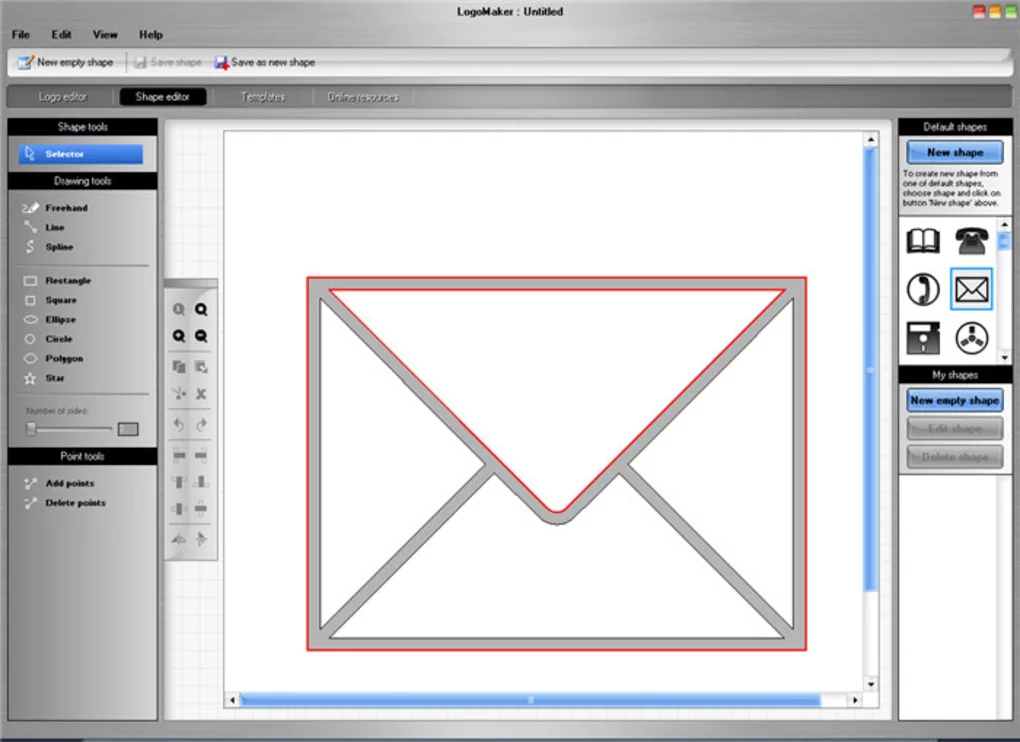
Task: Choose the Ellipse tool
Action: tap(50, 320)
